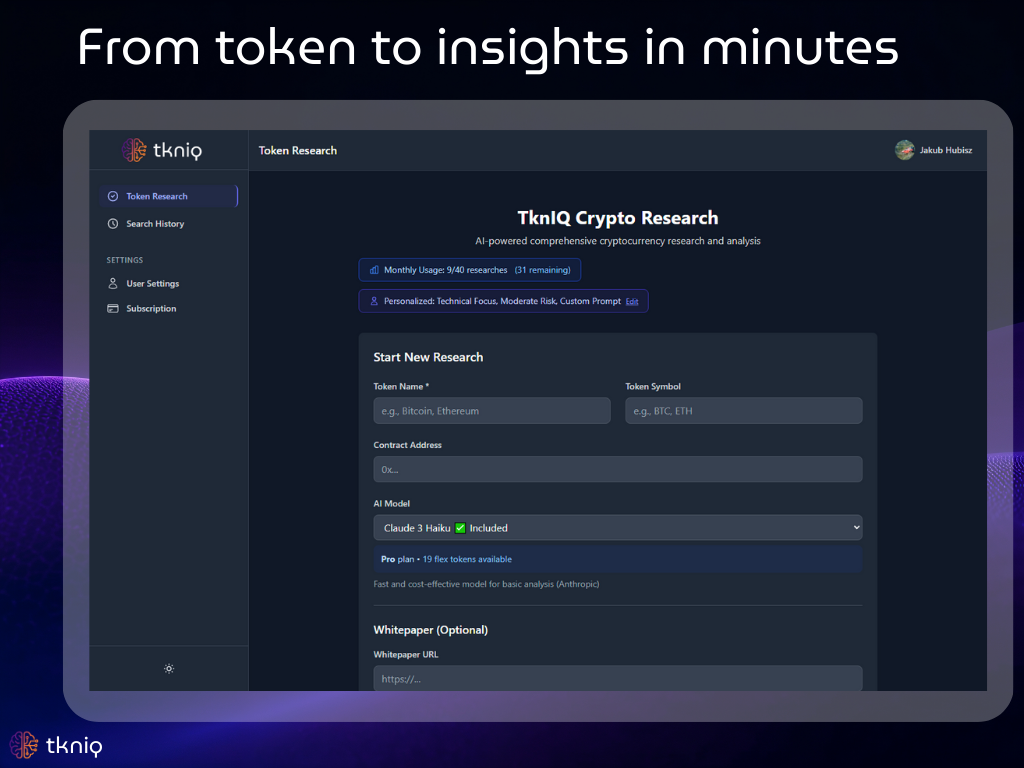
Task: Click the Monthly Usage 9/40 researches badge
Action: point(469,270)
